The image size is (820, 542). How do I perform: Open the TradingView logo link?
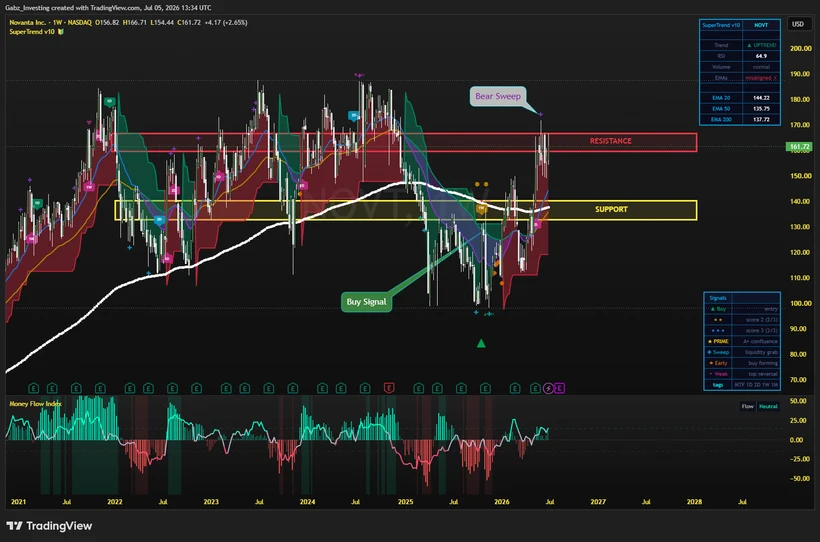[49, 526]
